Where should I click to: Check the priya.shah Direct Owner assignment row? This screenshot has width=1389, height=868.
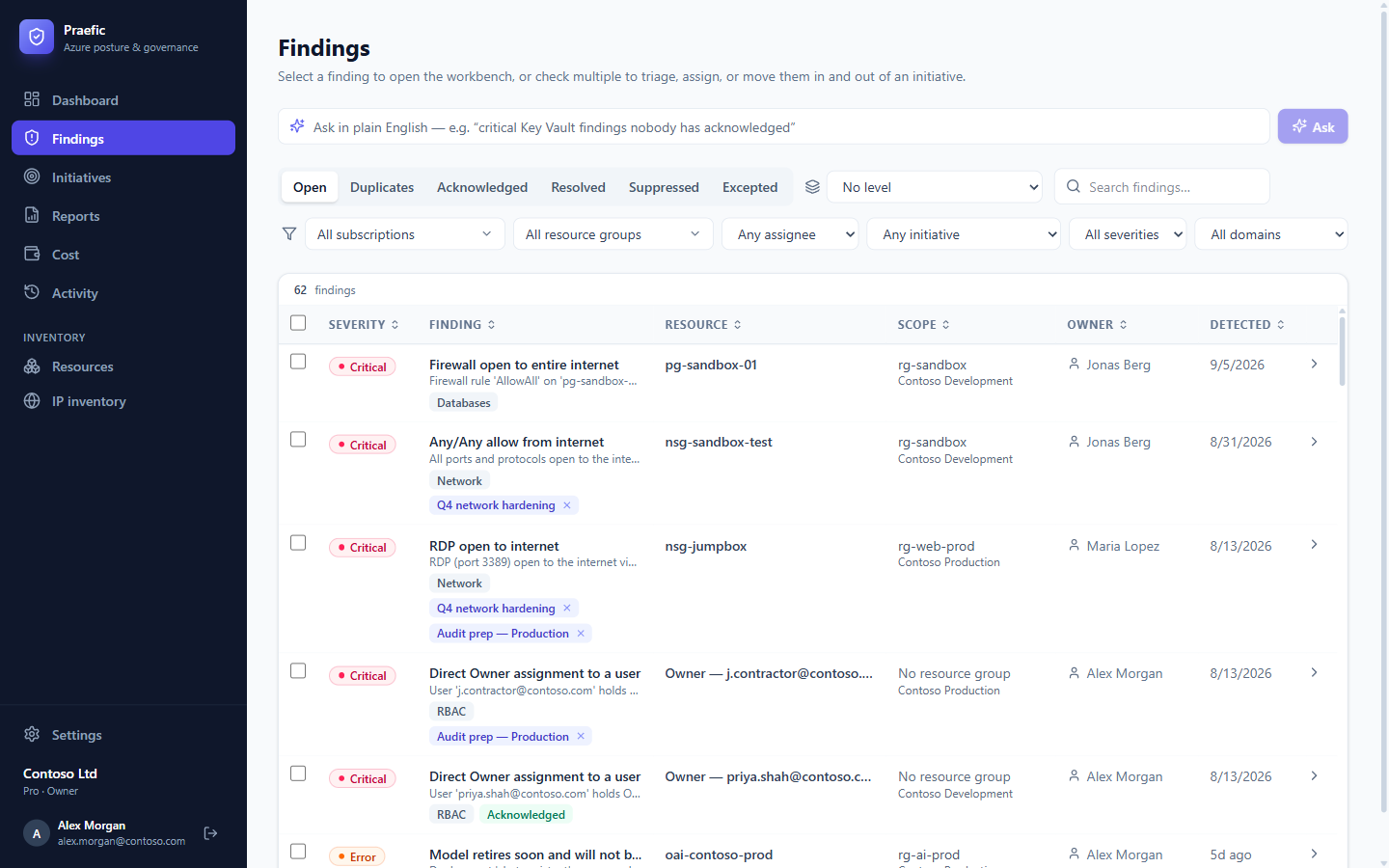pyautogui.click(x=298, y=773)
